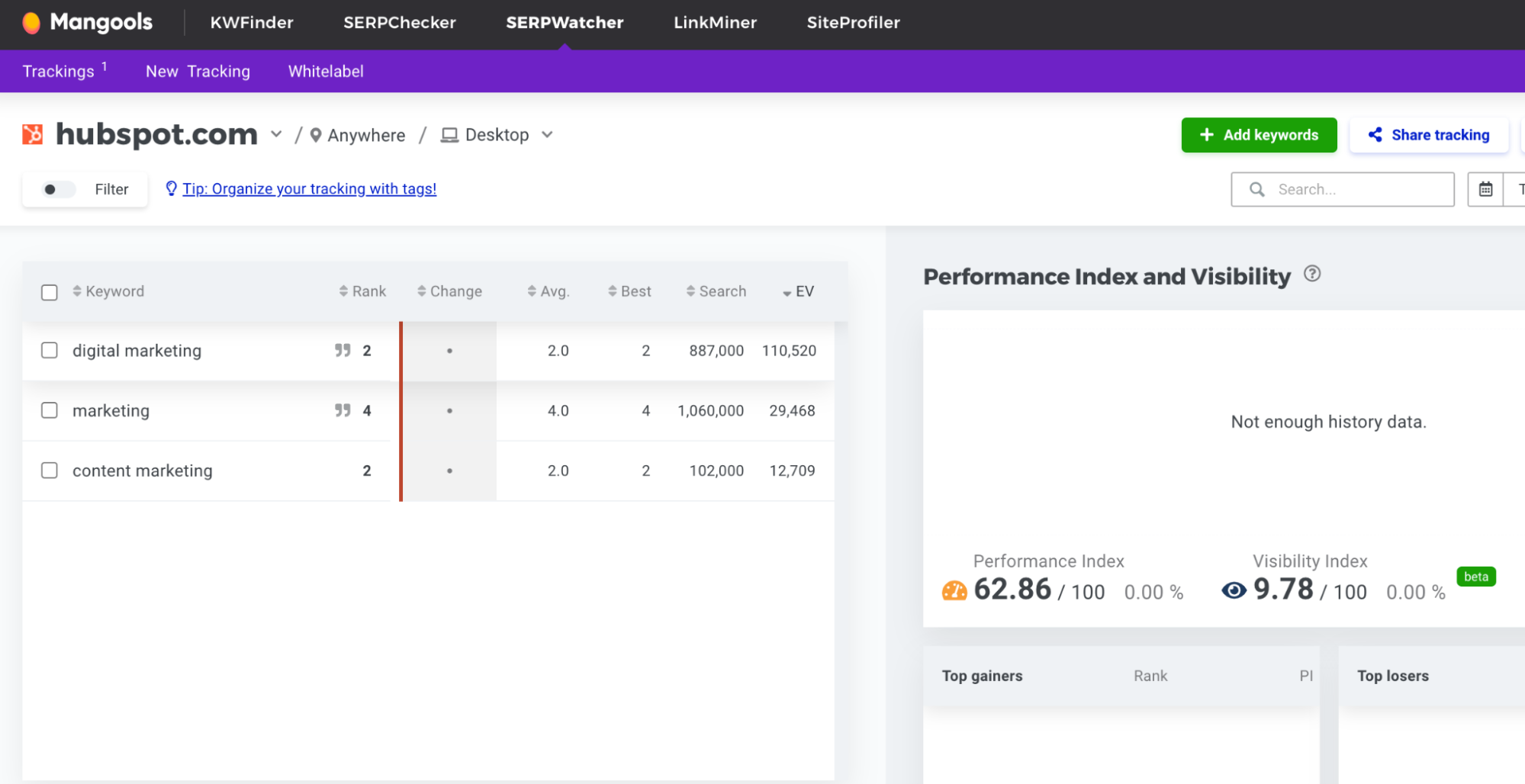Click the Performance Index and Visibility heading
Image resolution: width=1525 pixels, height=784 pixels.
pyautogui.click(x=1107, y=276)
